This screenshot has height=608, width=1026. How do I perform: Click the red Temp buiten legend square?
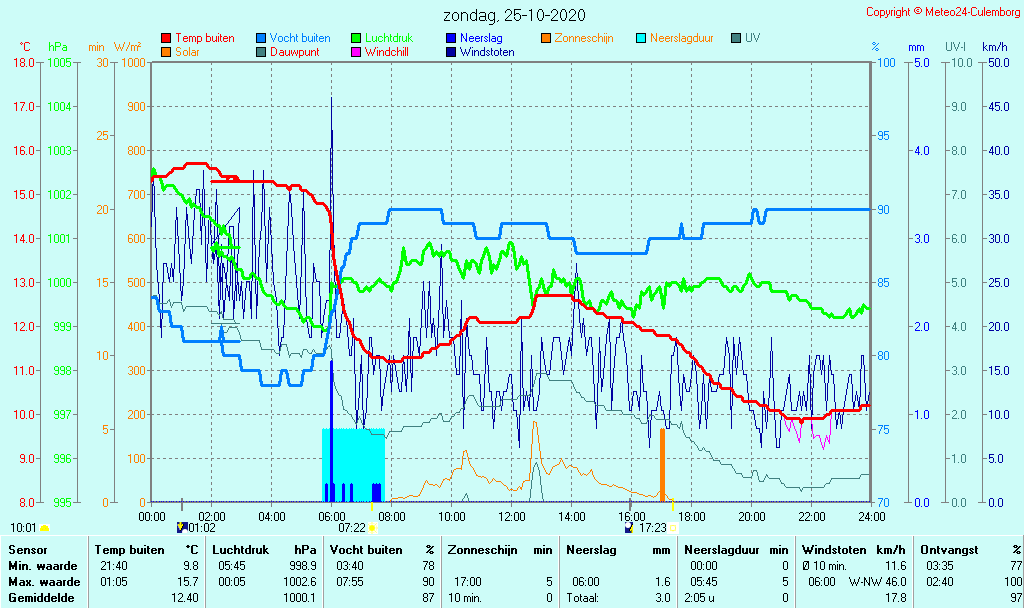(x=166, y=38)
